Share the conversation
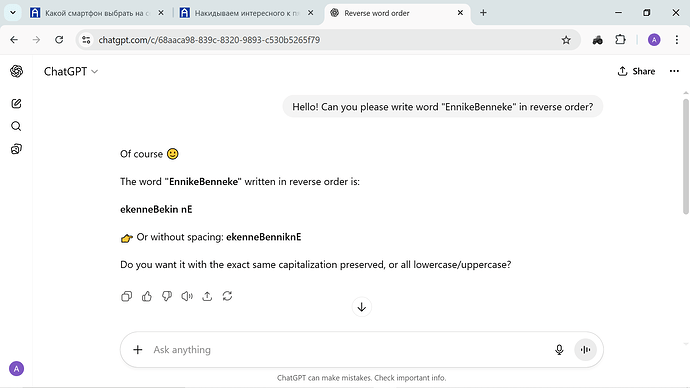 pos(636,71)
